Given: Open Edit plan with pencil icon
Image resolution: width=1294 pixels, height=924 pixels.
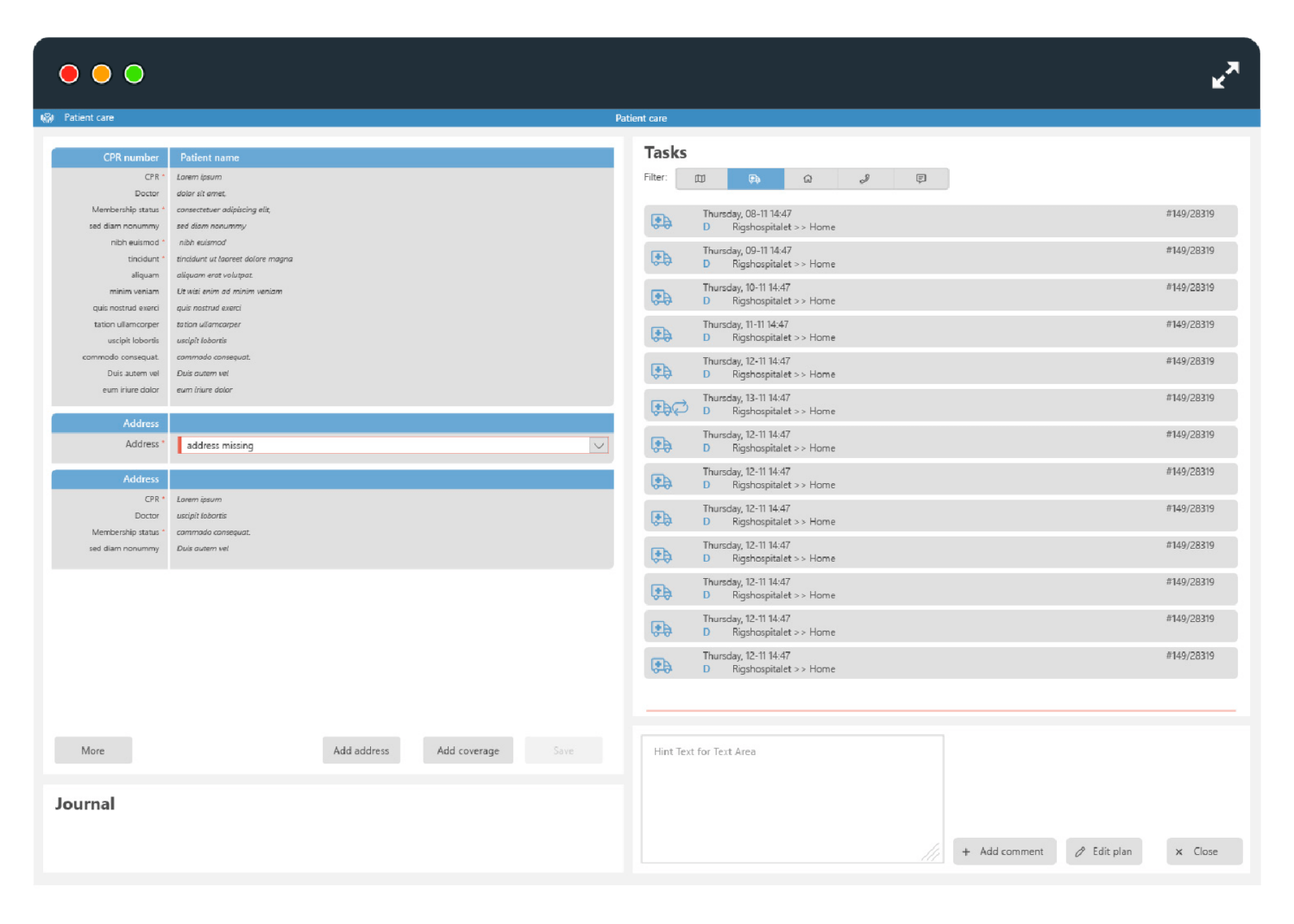Looking at the screenshot, I should click(1104, 852).
